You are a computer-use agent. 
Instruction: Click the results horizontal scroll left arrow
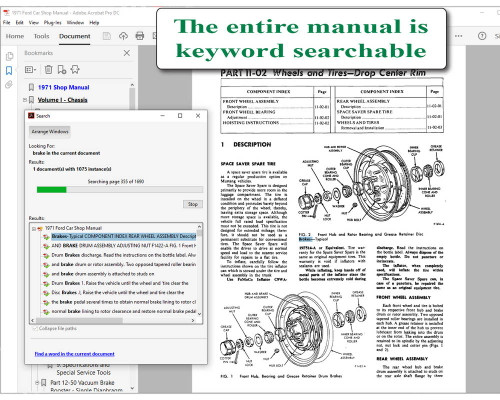pyautogui.click(x=32, y=320)
